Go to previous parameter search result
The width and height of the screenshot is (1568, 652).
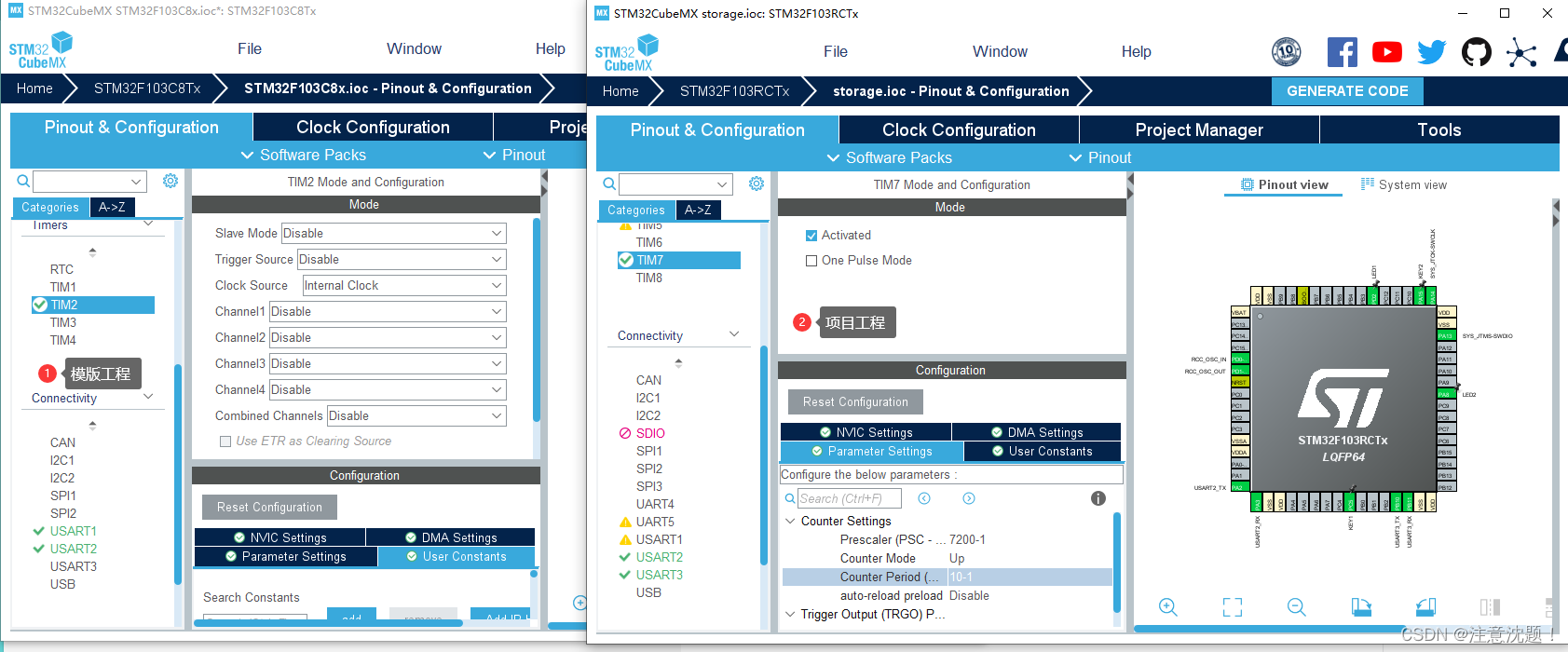[x=924, y=498]
